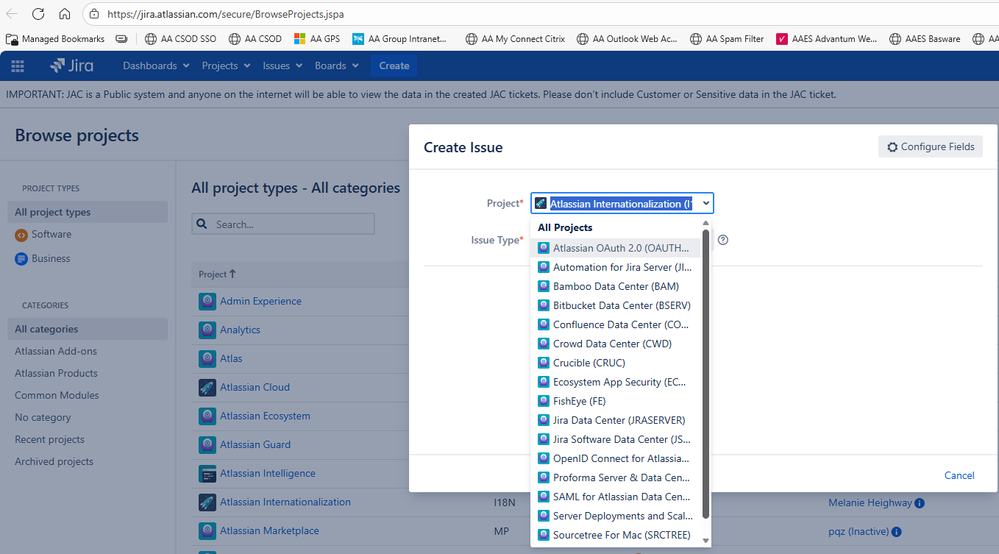Open the AAES Advantum bookmark
999x554 pixels.
click(826, 39)
